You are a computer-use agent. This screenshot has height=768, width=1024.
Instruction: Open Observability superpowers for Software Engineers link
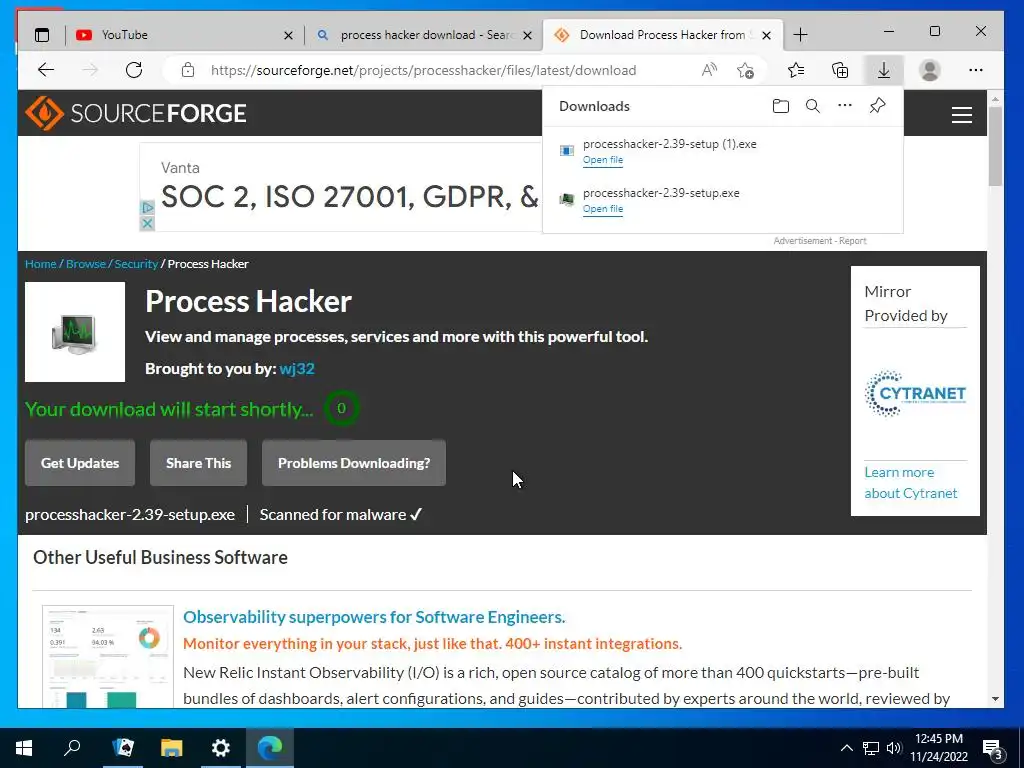point(374,617)
